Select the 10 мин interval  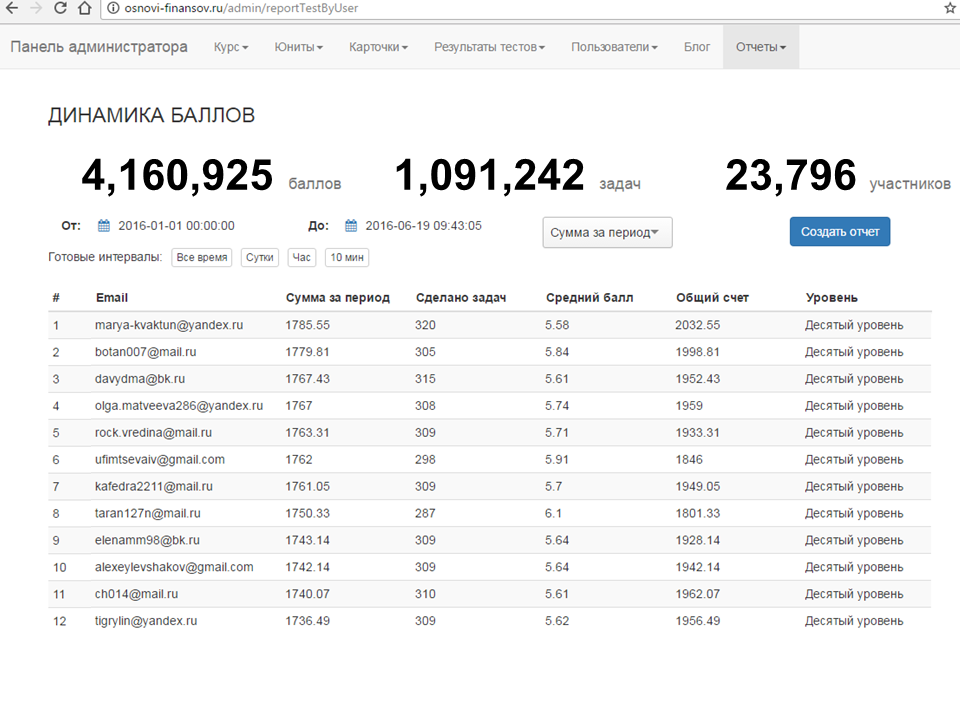point(347,257)
